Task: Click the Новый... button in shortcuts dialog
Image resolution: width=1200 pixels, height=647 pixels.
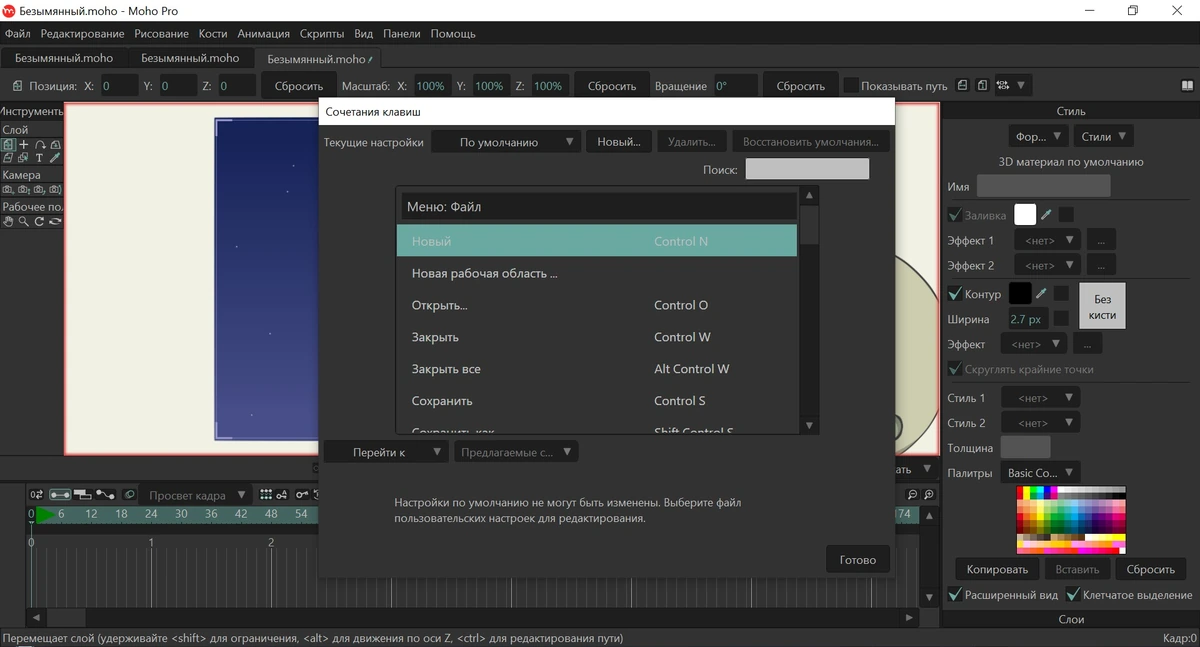Action: pos(619,142)
